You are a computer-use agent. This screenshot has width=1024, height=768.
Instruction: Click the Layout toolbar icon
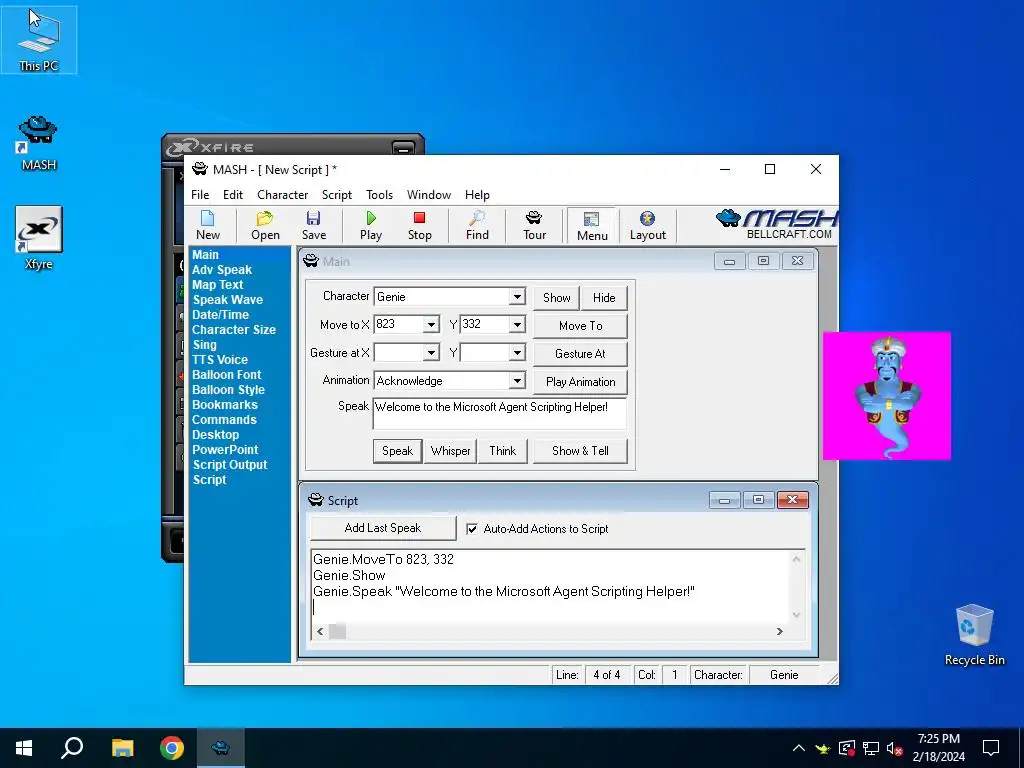(x=647, y=225)
